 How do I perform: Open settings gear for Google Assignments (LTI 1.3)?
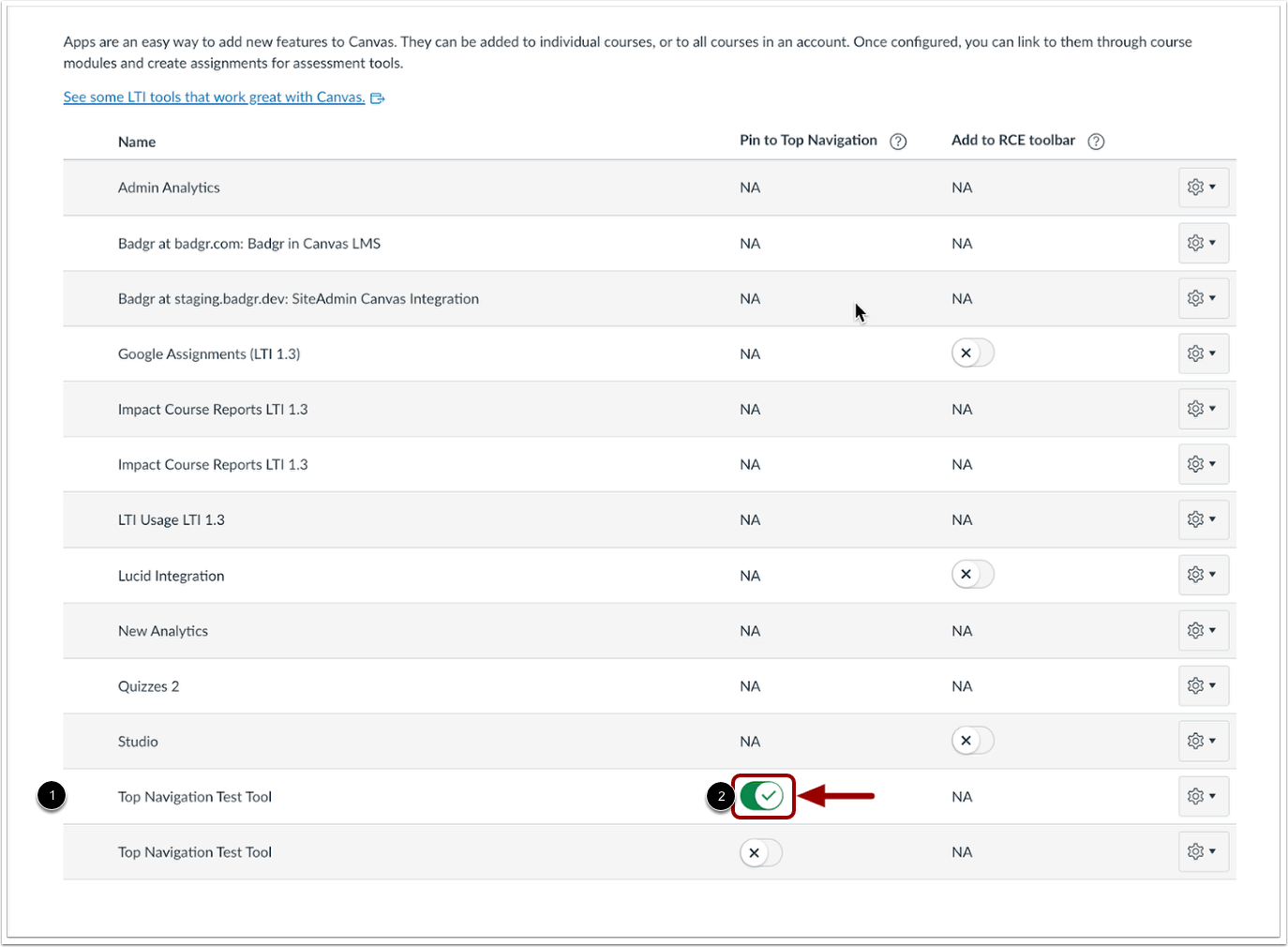1203,353
